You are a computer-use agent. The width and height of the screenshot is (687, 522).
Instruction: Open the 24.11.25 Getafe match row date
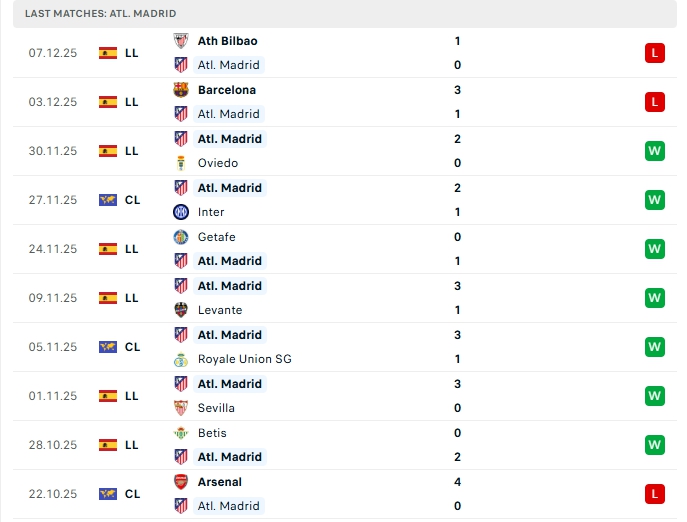pyautogui.click(x=52, y=249)
